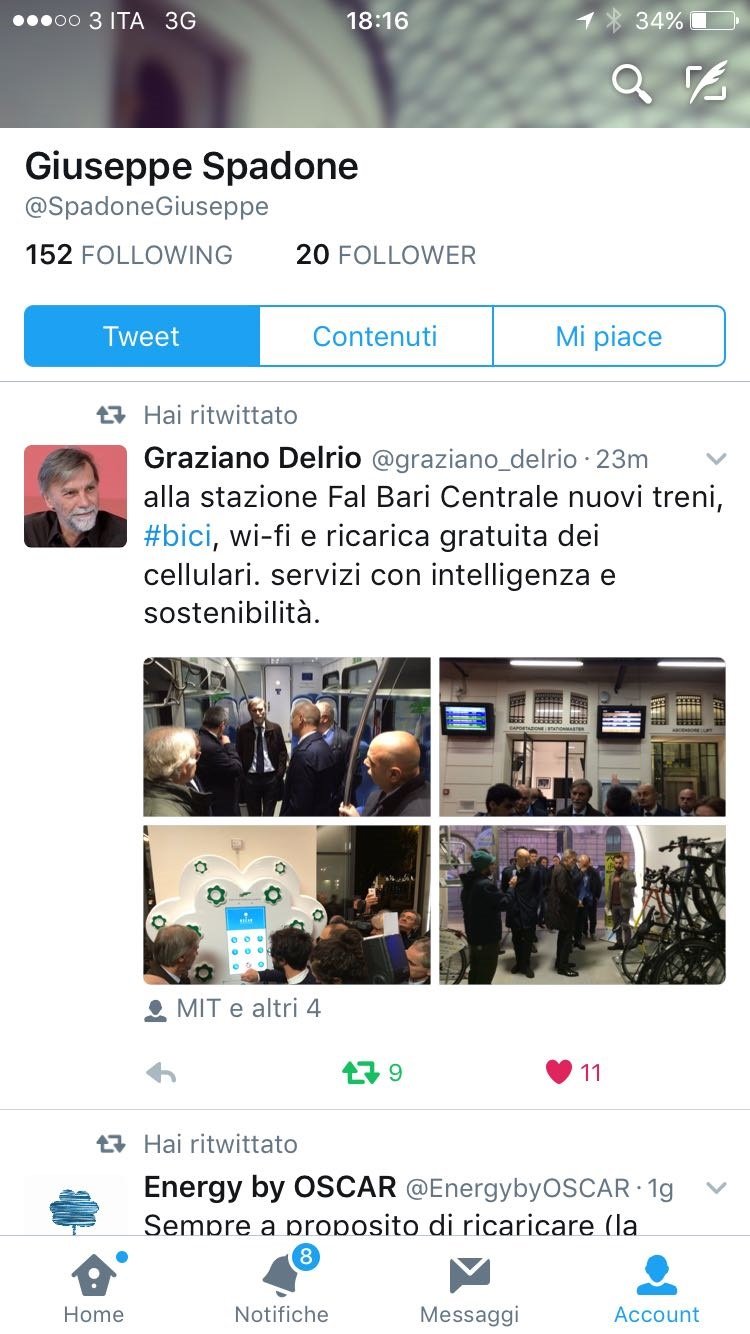The width and height of the screenshot is (750, 1334).
Task: Open the search magnifier icon
Action: [631, 84]
